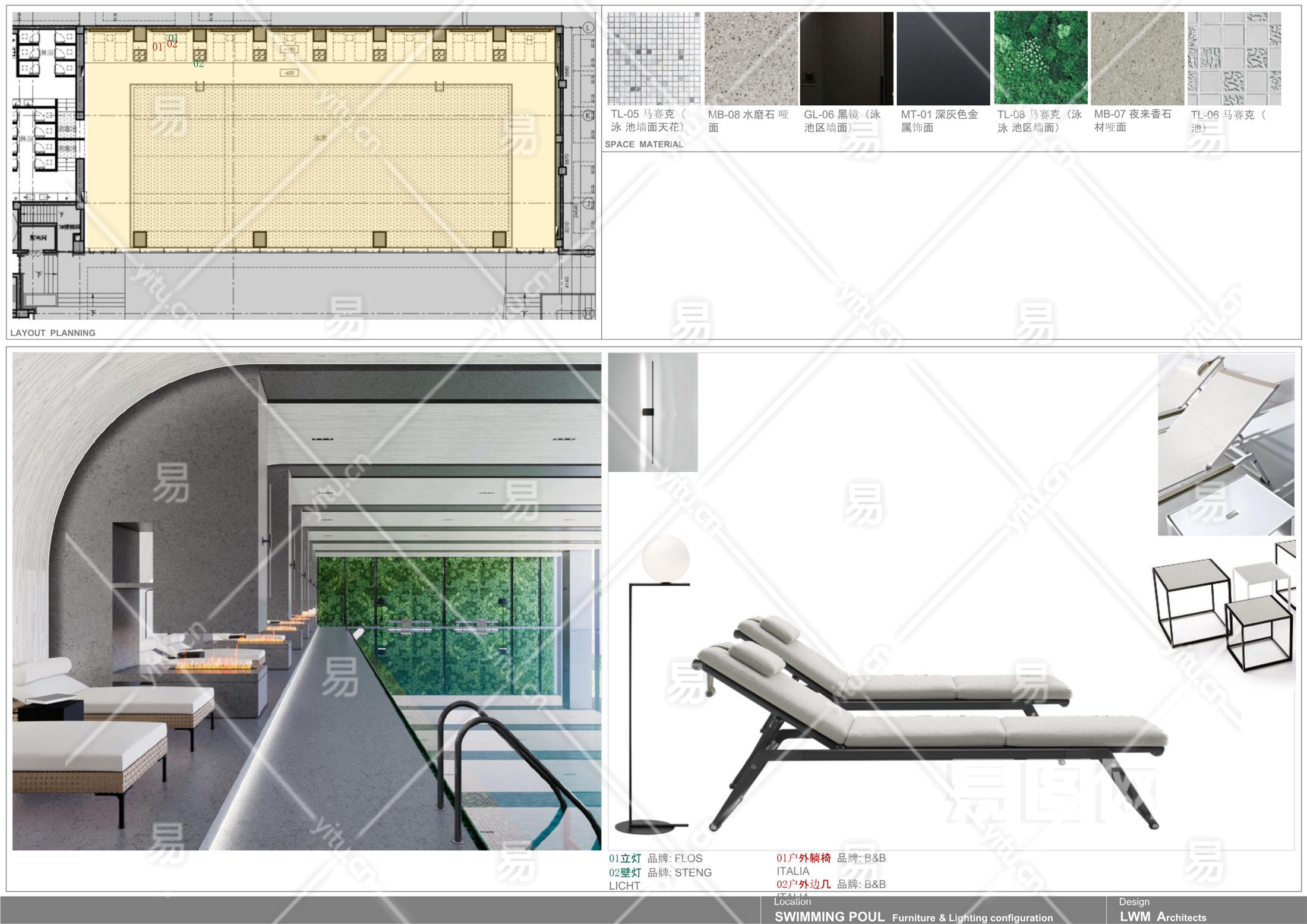Click the wall lamp product thumbnail
The width and height of the screenshot is (1307, 924).
pyautogui.click(x=652, y=412)
